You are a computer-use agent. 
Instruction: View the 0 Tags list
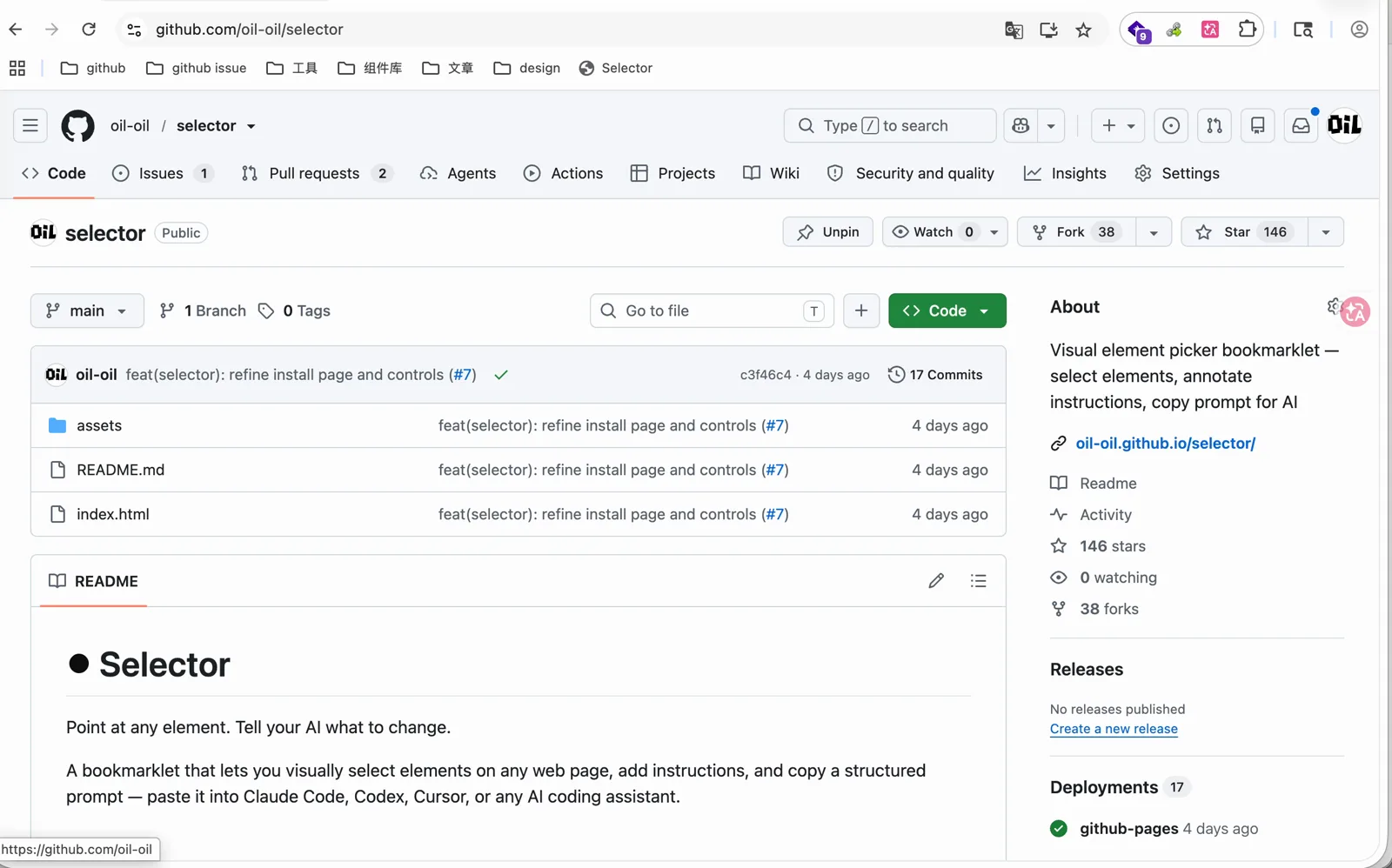click(x=295, y=310)
